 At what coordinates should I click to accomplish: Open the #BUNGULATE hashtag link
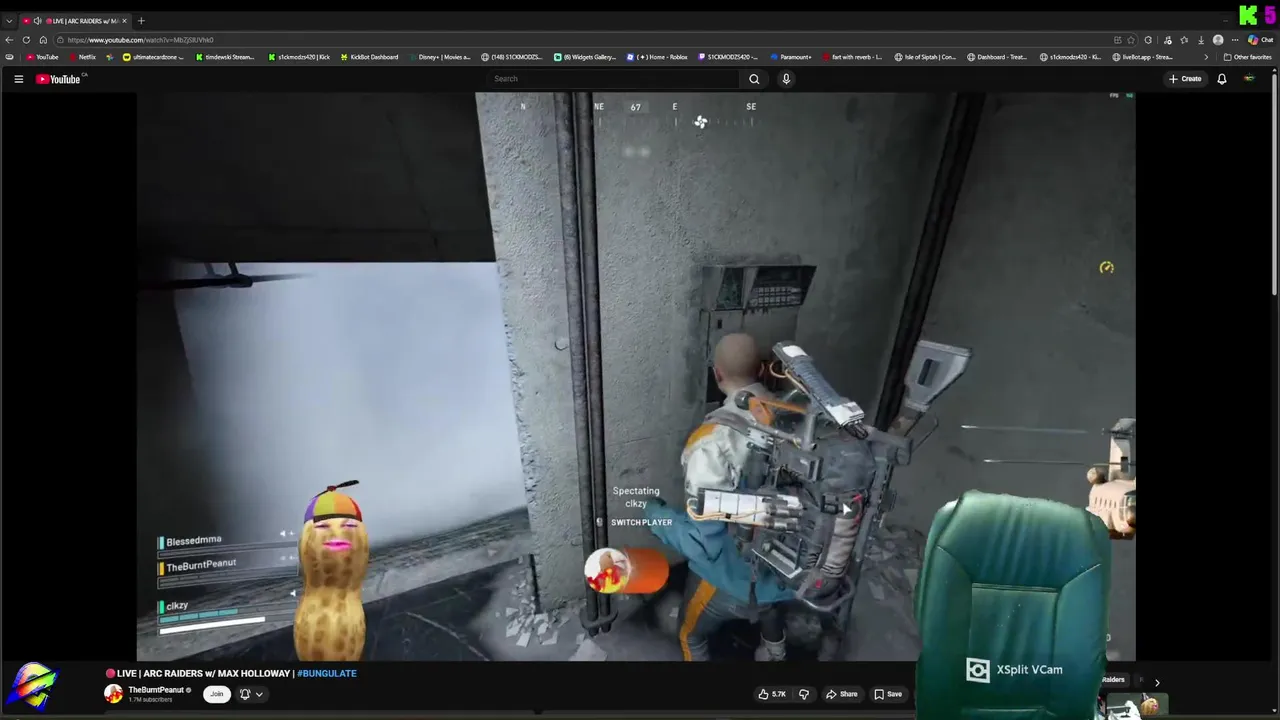(x=327, y=673)
